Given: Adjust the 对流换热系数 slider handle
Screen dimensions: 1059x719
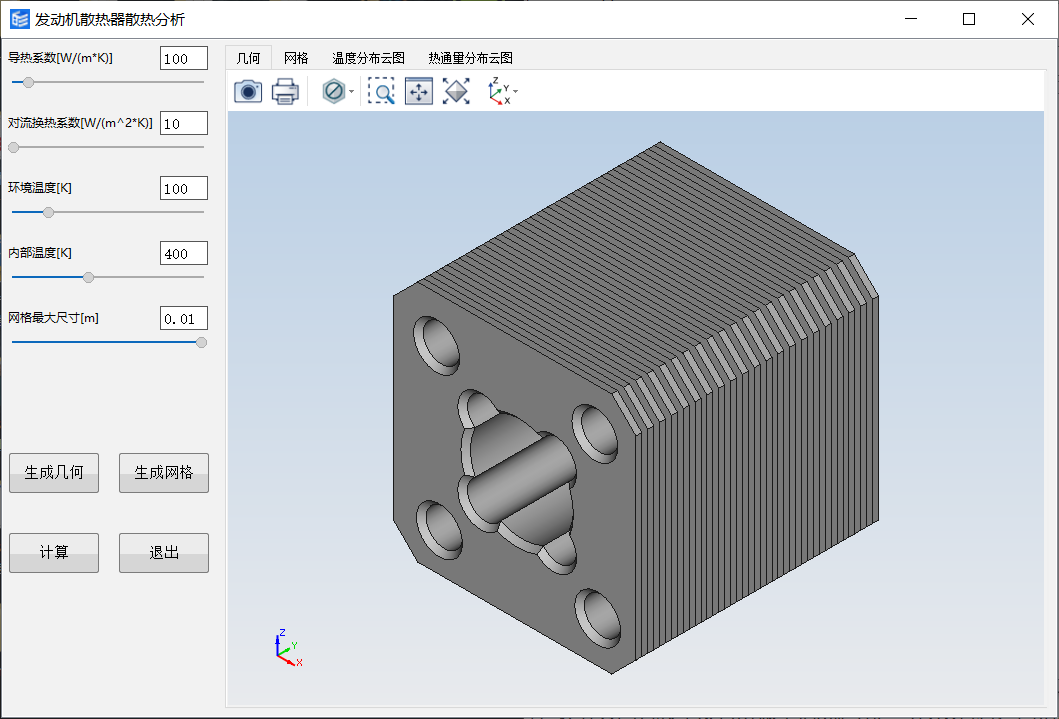Looking at the screenshot, I should tap(14, 147).
